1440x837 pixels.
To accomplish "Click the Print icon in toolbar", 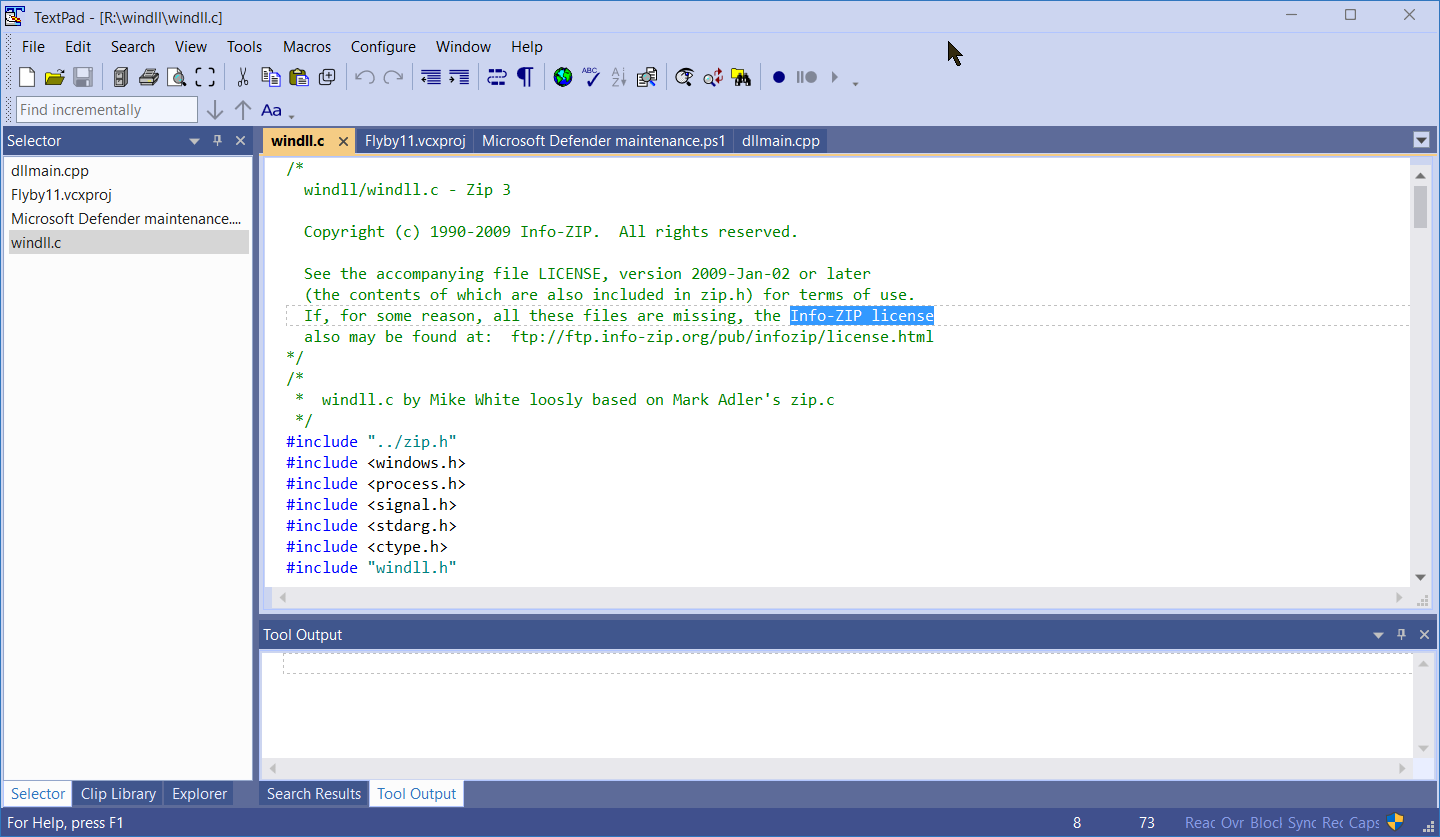I will click(149, 77).
